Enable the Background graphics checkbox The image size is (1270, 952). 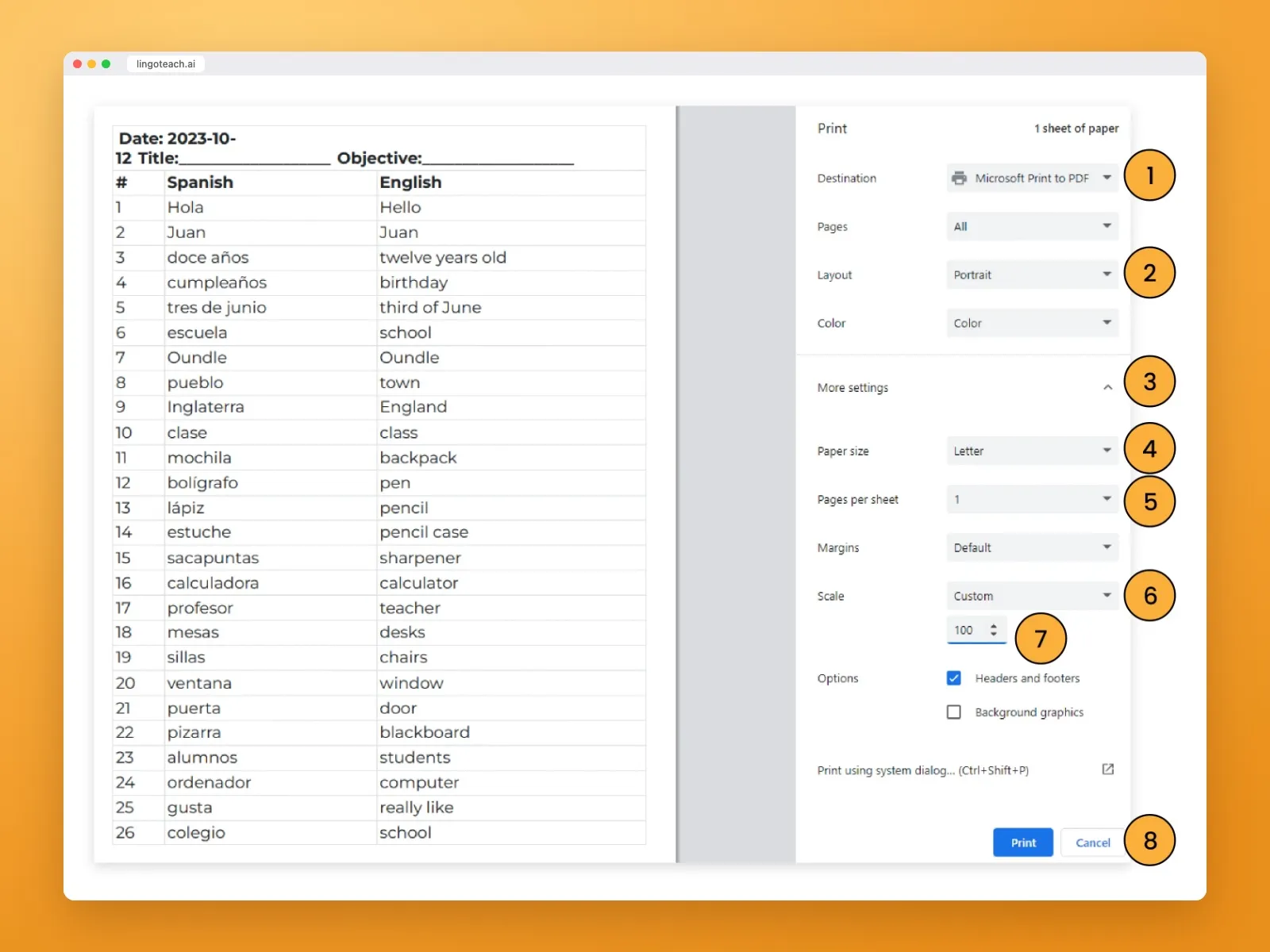pyautogui.click(x=954, y=712)
